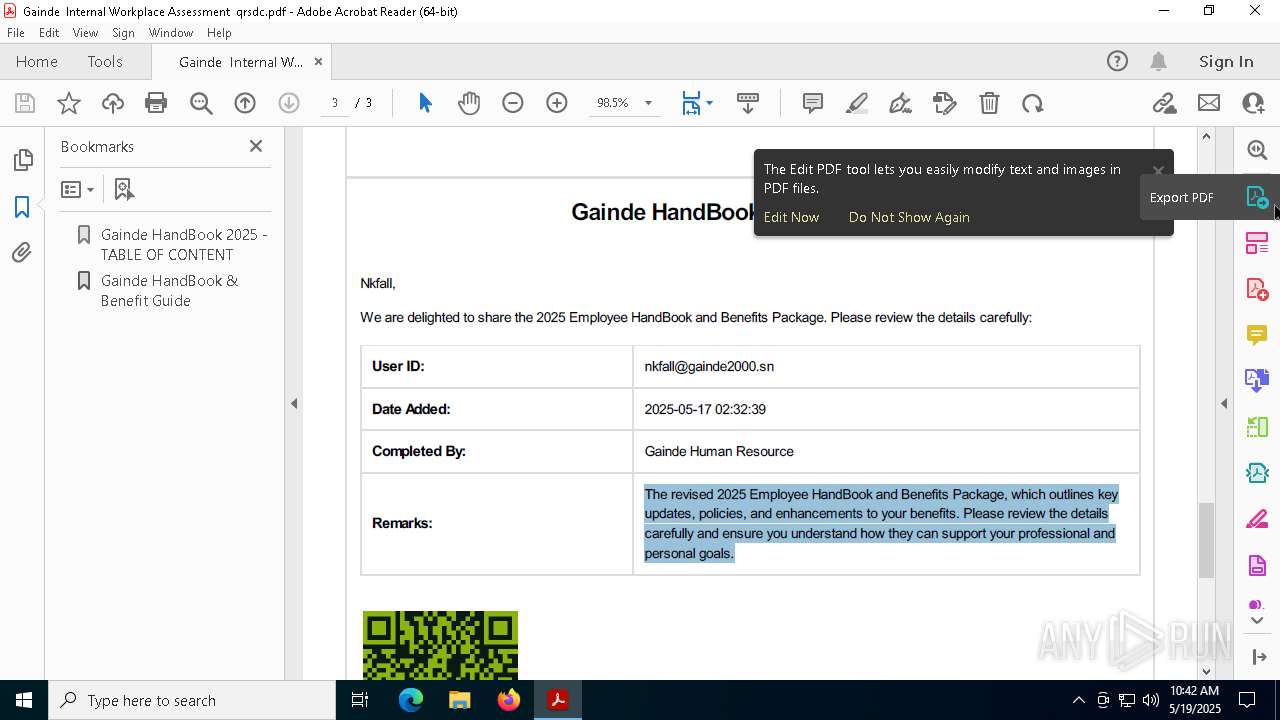The height and width of the screenshot is (720, 1280).
Task: Switch to the Home tab
Action: click(x=37, y=61)
